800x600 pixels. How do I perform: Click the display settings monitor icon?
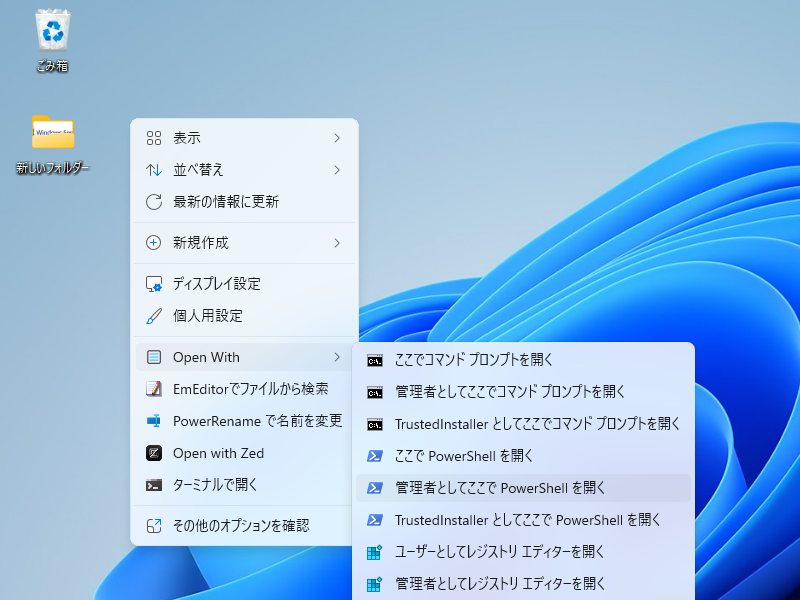154,284
